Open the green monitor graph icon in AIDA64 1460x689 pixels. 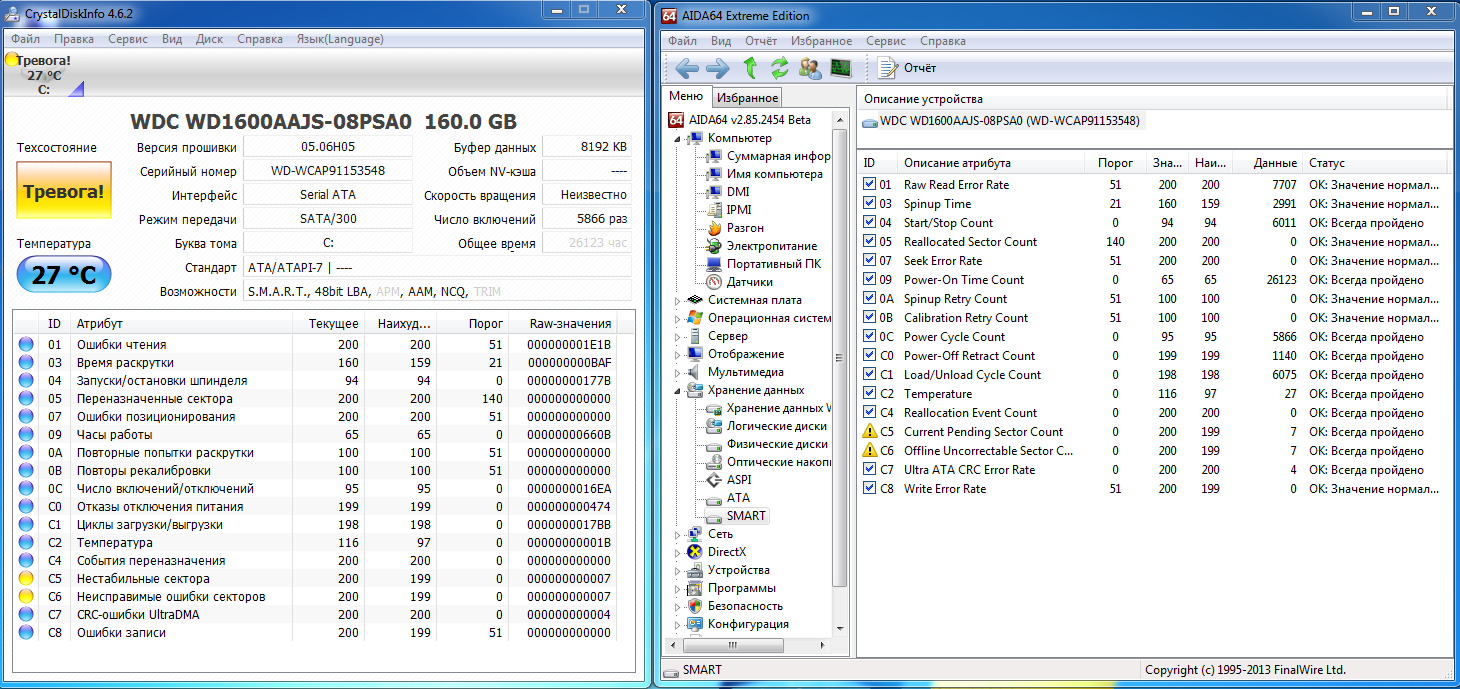[x=841, y=68]
